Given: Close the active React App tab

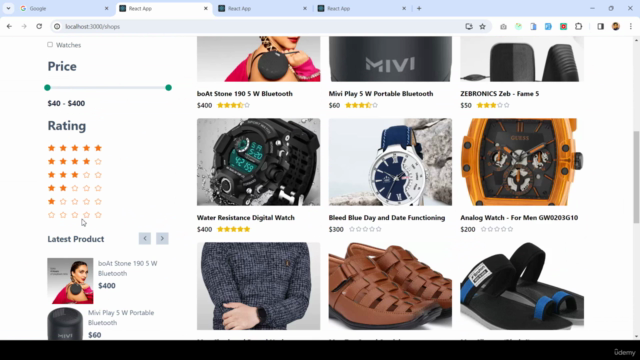Looking at the screenshot, I should 206,9.
